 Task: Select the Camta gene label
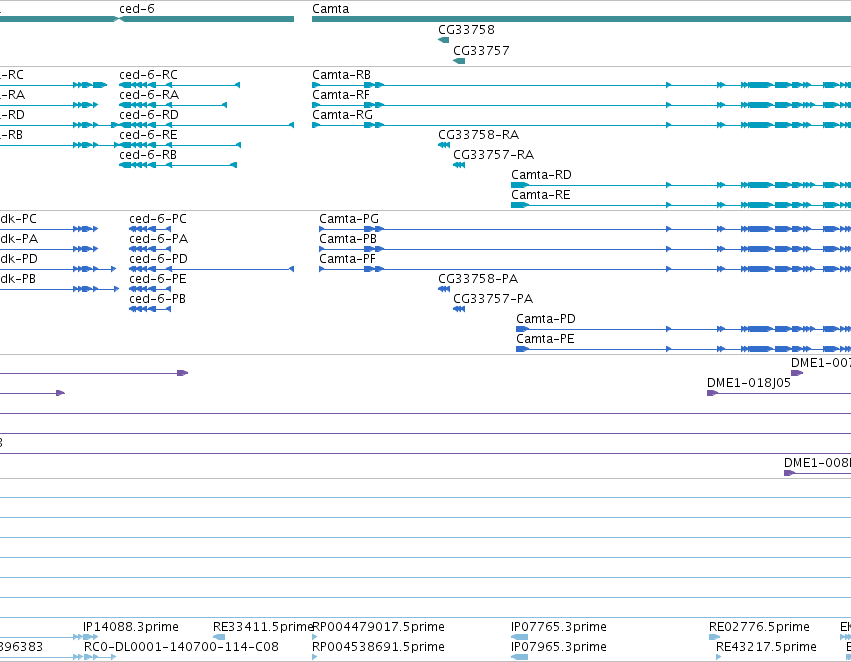[331, 9]
